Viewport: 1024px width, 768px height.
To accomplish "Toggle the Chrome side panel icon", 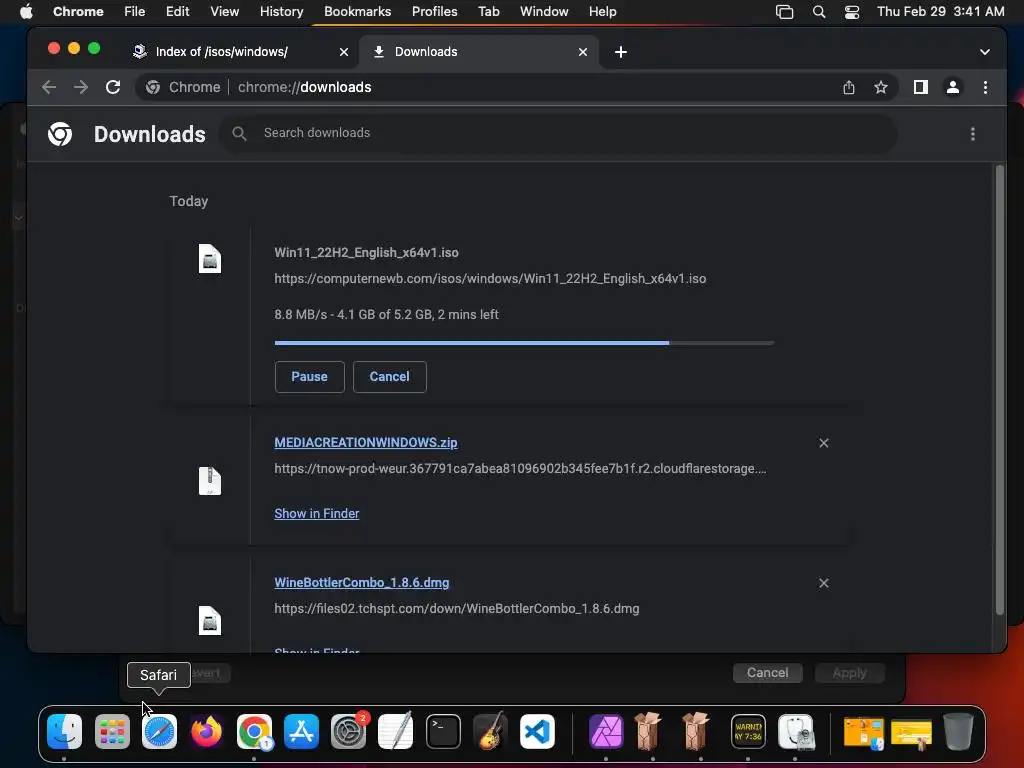I will point(921,87).
